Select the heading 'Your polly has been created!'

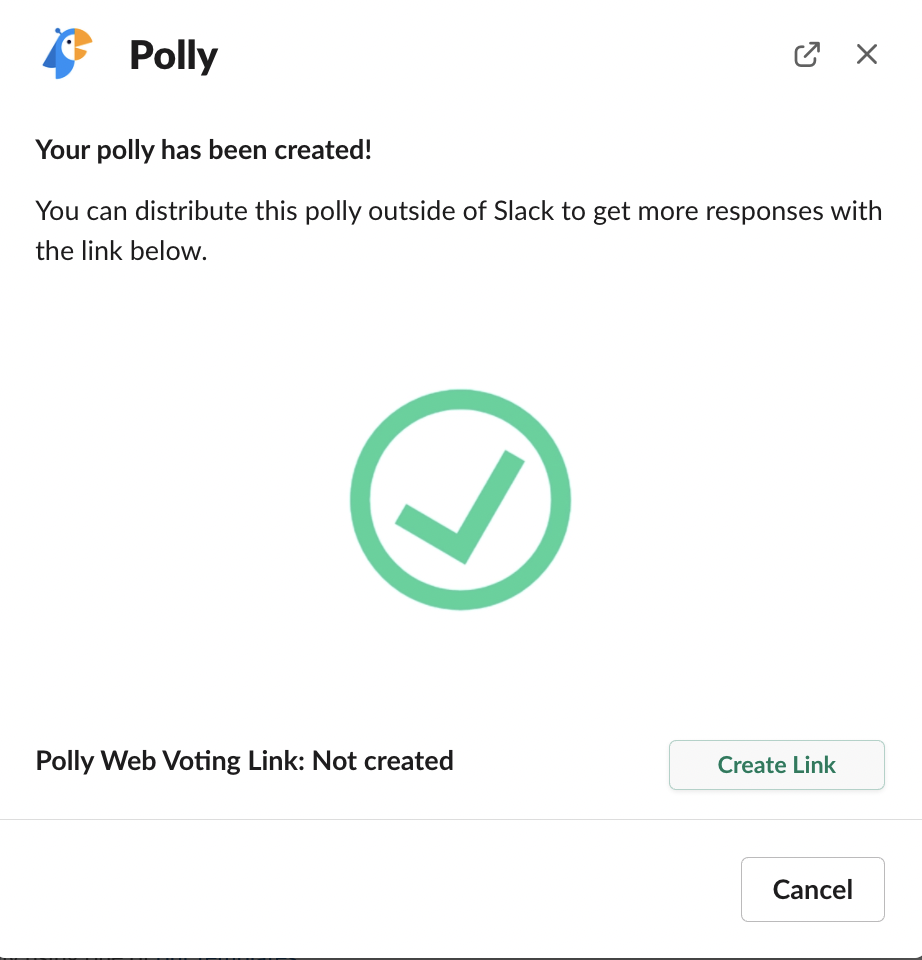click(x=203, y=150)
